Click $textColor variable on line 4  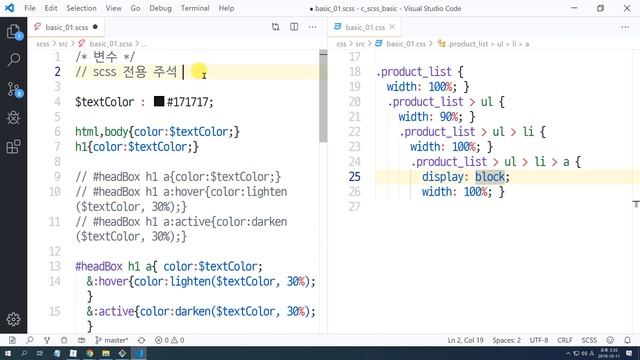point(104,102)
